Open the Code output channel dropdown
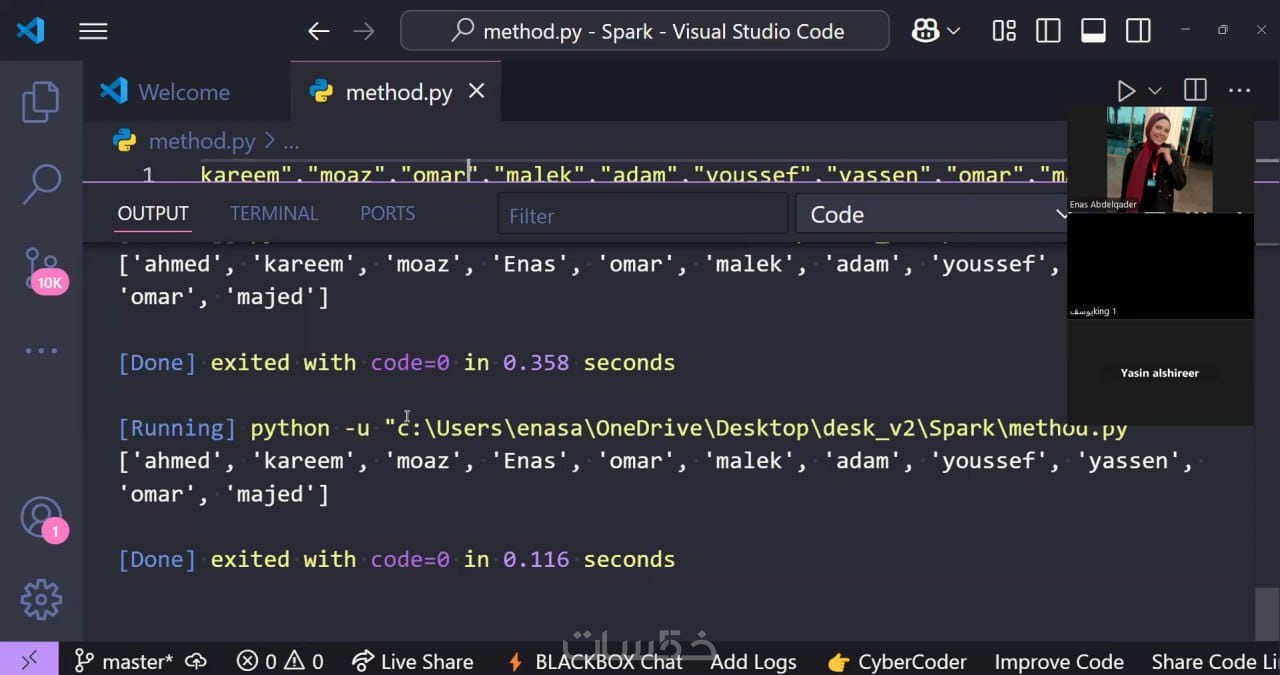 click(935, 214)
